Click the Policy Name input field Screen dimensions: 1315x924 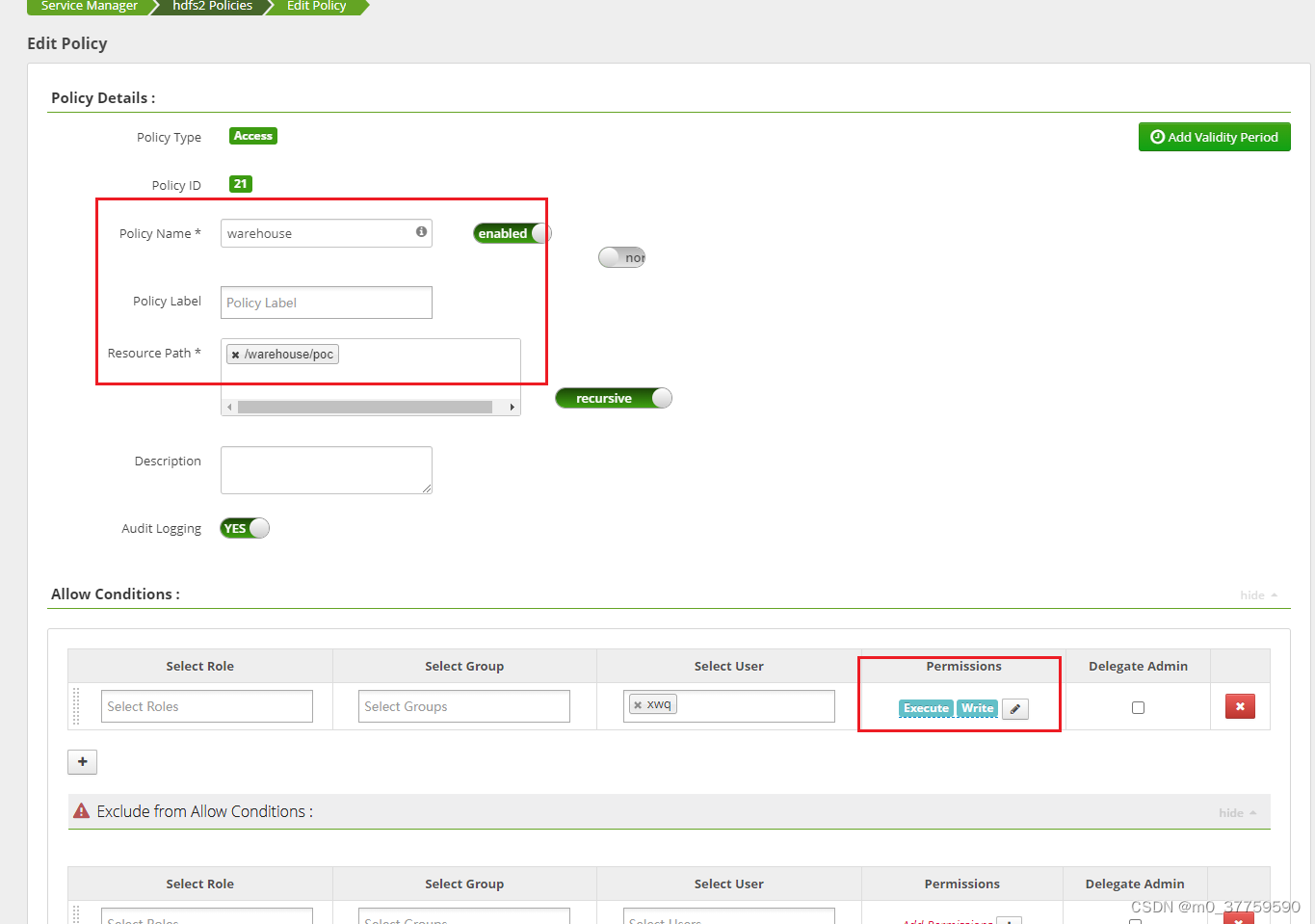click(x=327, y=233)
